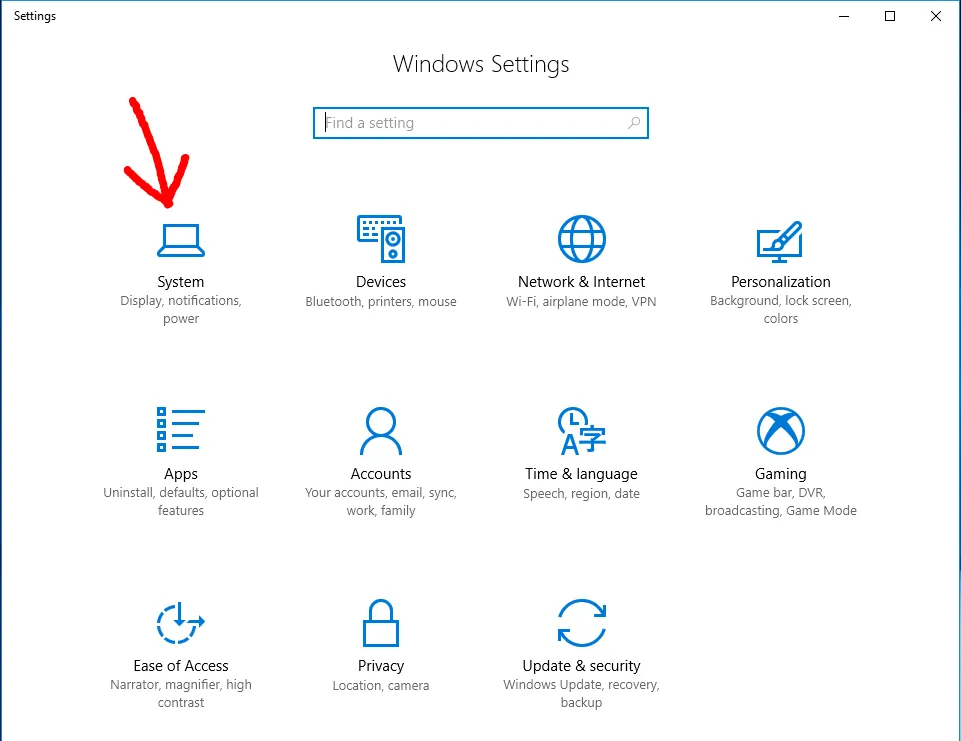Open System settings with the laptop icon
Viewport: 961px width, 741px height.
tap(181, 239)
